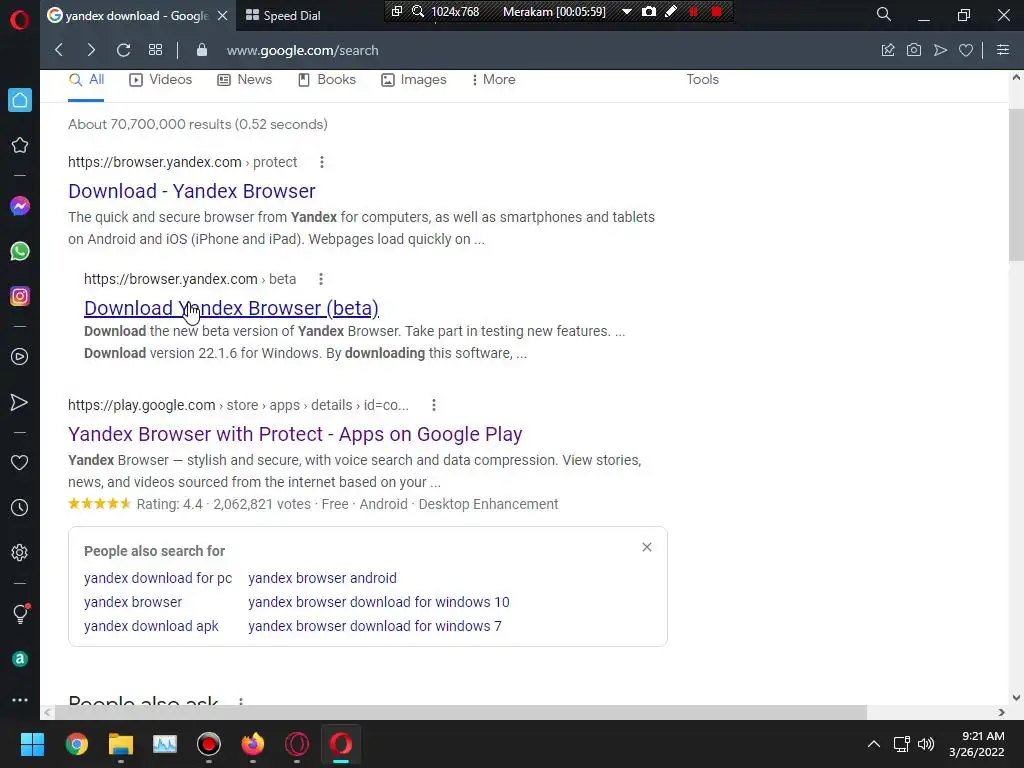Image resolution: width=1024 pixels, height=768 pixels.
Task: Click the horizontal scrollbar at page bottom
Action: [x=460, y=712]
